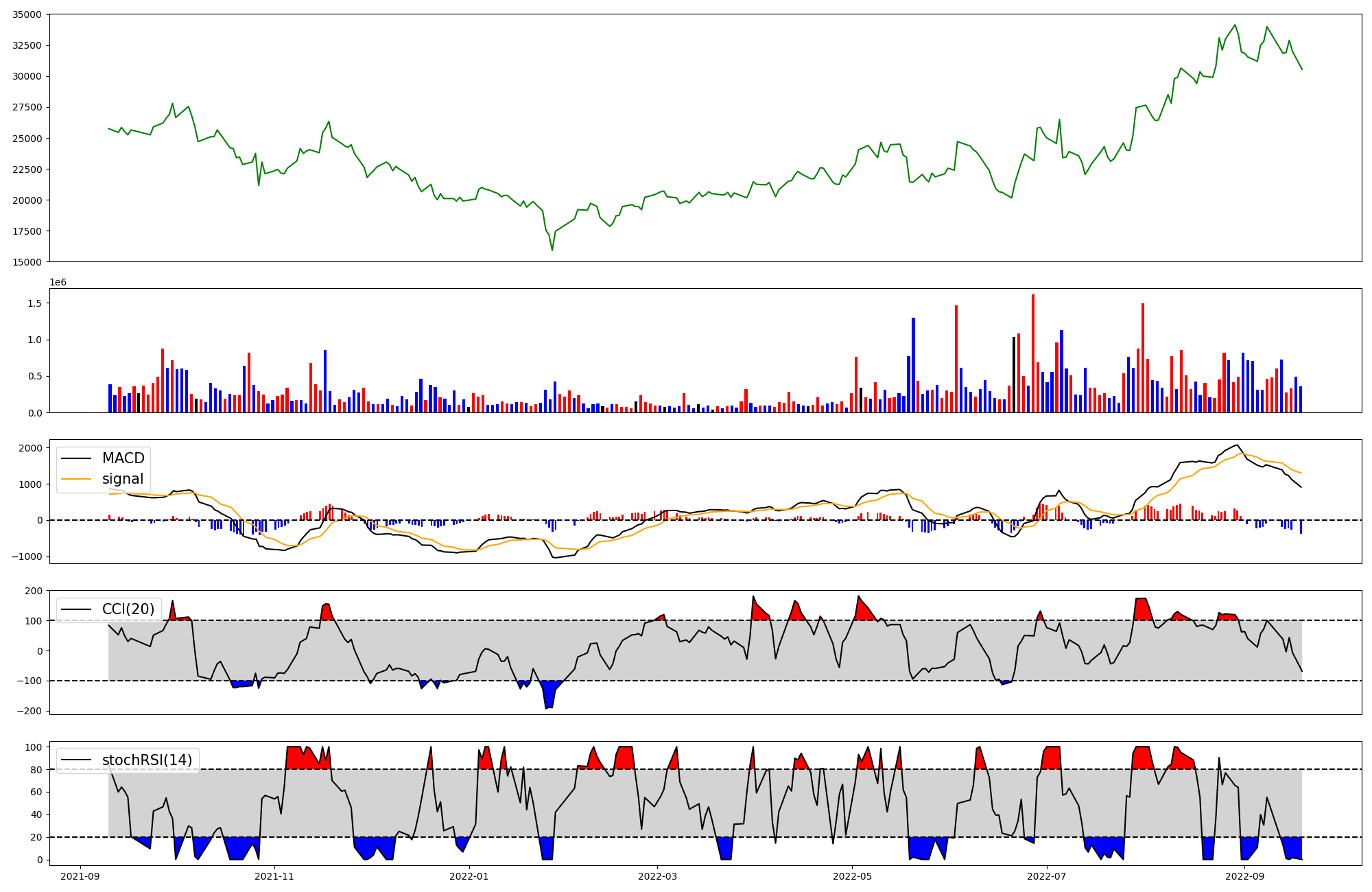Click the 1e6 volume scale label
This screenshot has height=892, width=1372.
click(58, 282)
